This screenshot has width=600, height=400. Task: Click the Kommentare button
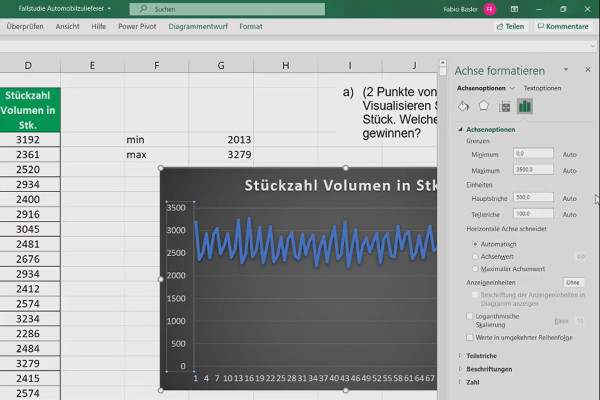[563, 26]
